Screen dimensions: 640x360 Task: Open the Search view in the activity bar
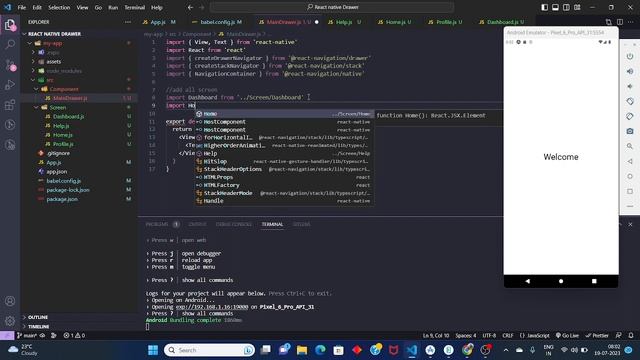[10, 44]
